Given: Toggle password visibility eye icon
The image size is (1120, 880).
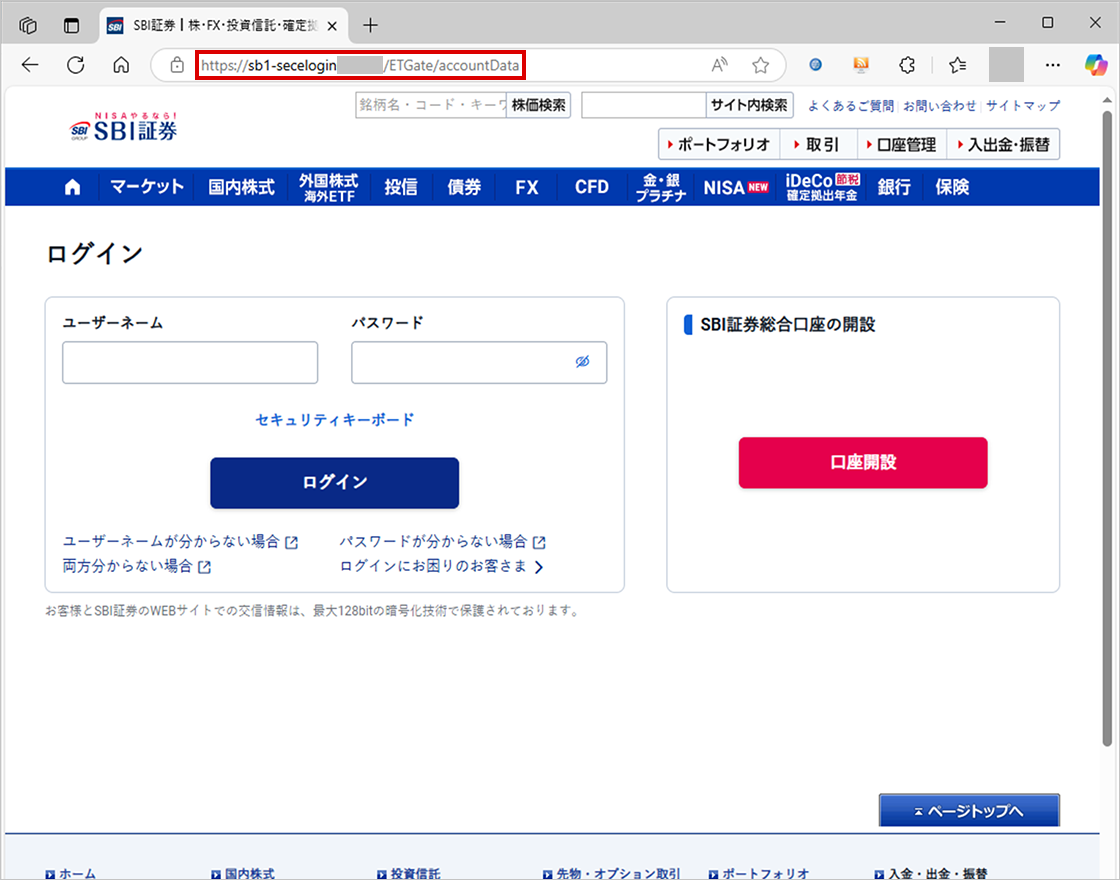Looking at the screenshot, I should pos(582,361).
